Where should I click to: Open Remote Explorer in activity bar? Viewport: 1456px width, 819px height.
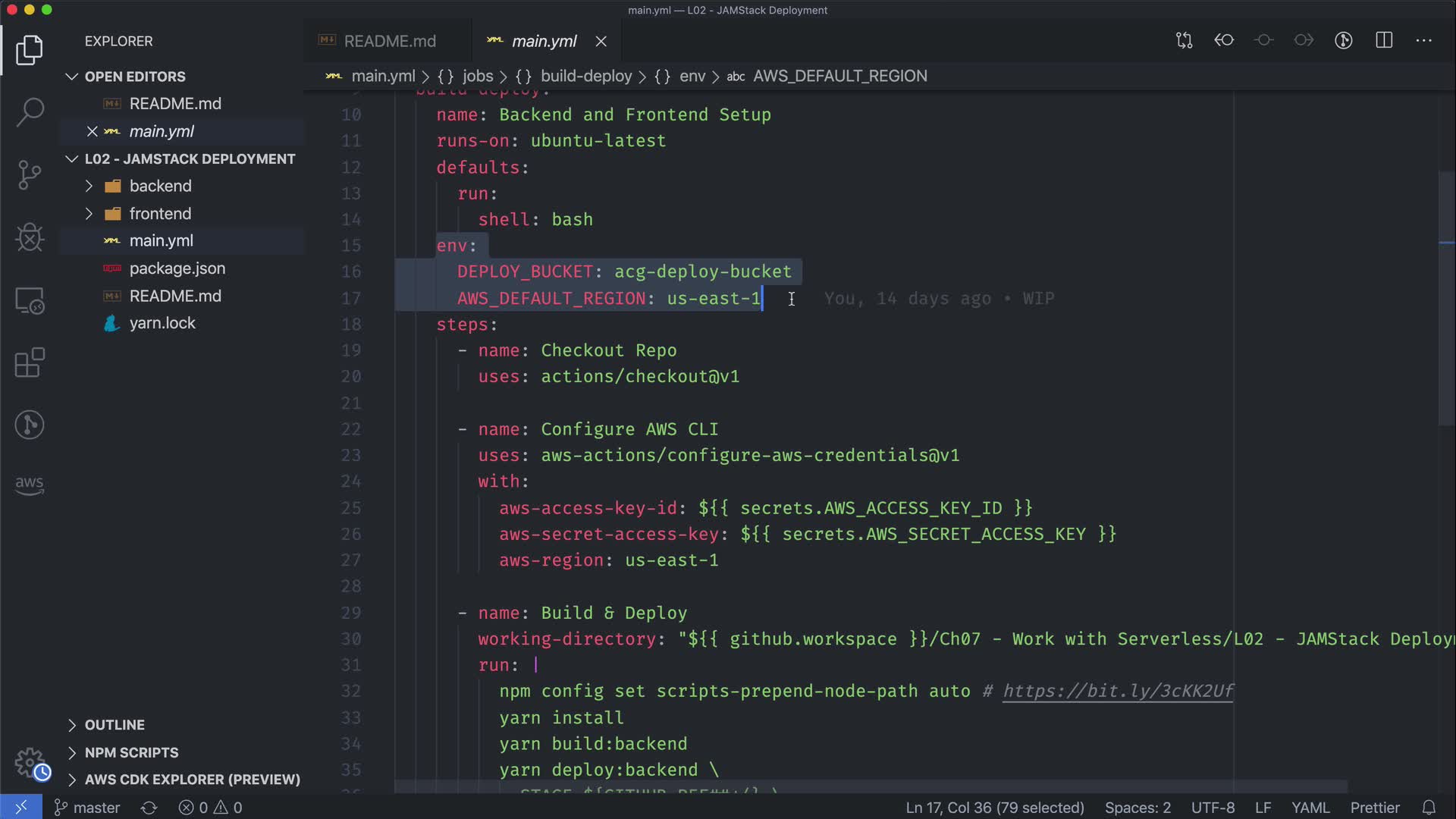(30, 301)
